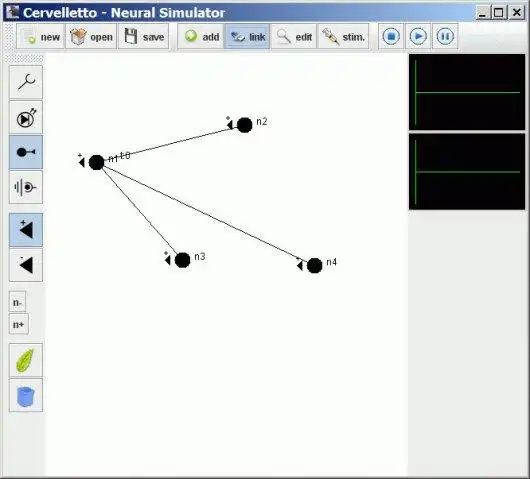The height and width of the screenshot is (479, 530).
Task: Minimize the Cervelletto window
Action: point(483,13)
